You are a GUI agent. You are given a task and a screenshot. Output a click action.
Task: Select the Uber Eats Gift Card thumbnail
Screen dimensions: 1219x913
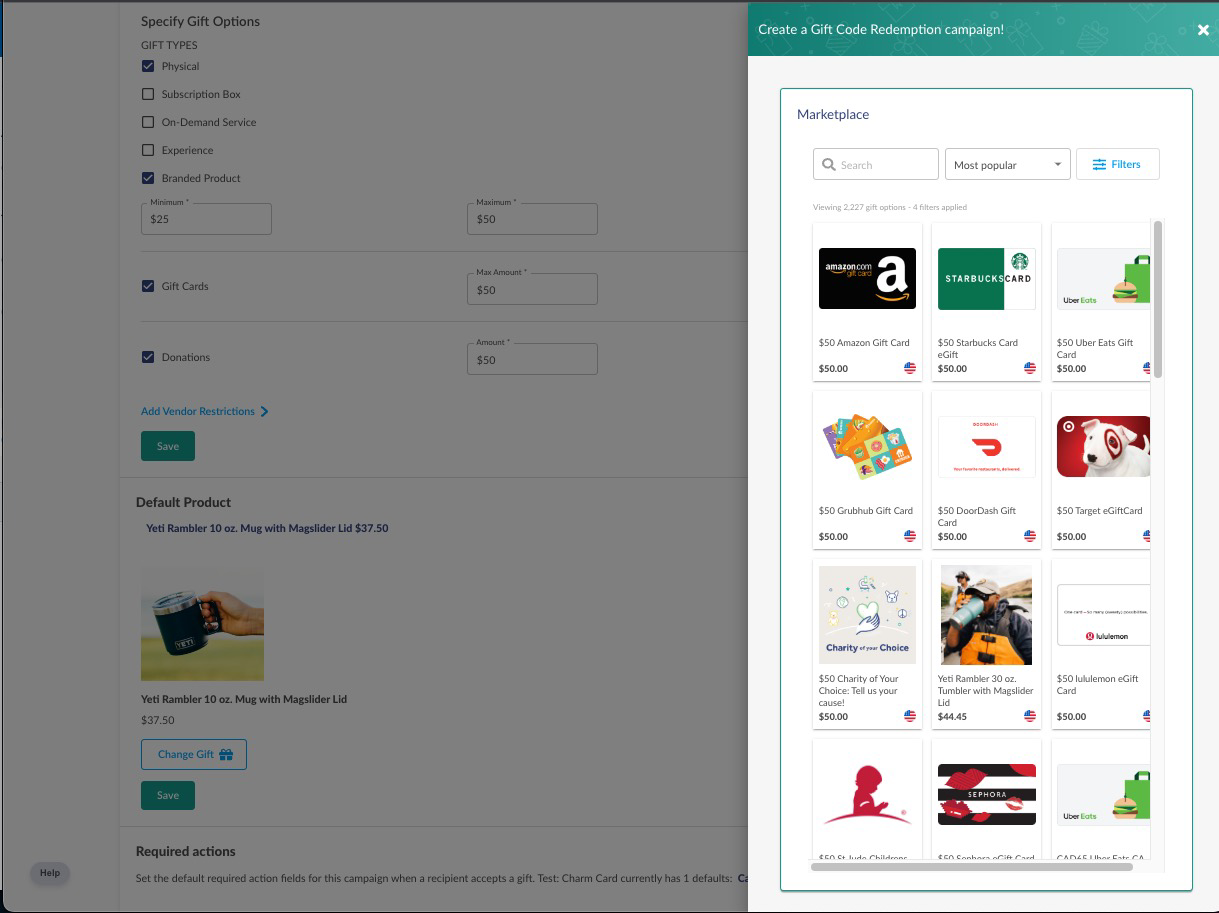[1104, 278]
